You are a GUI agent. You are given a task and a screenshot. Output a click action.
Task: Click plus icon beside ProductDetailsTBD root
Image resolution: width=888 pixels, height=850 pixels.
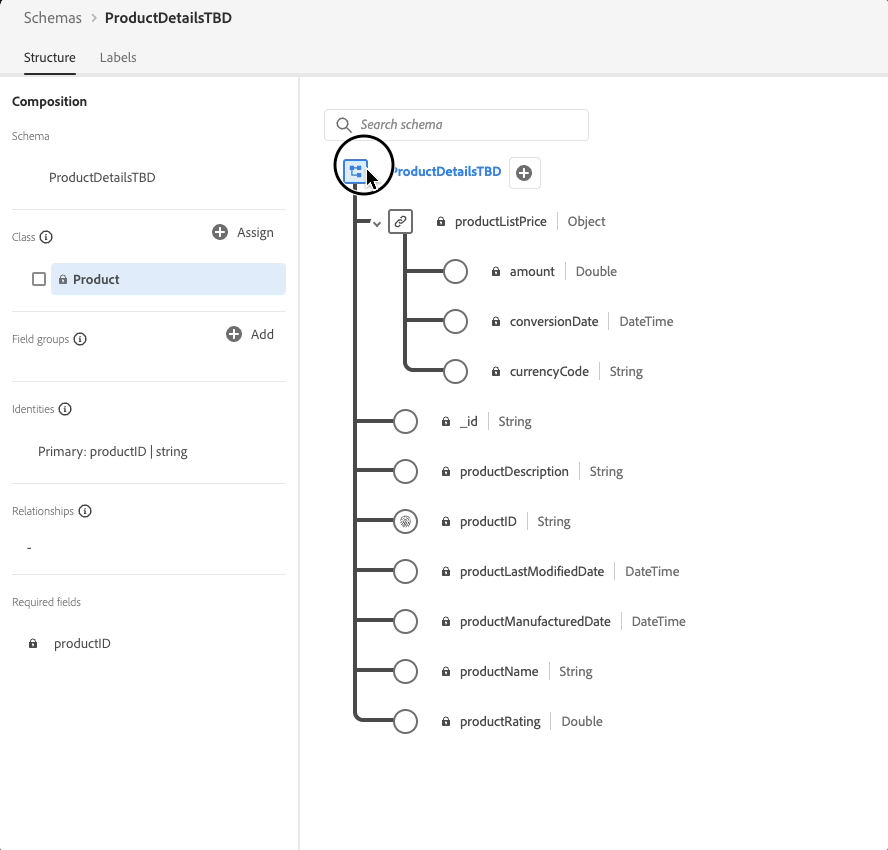[x=524, y=173]
